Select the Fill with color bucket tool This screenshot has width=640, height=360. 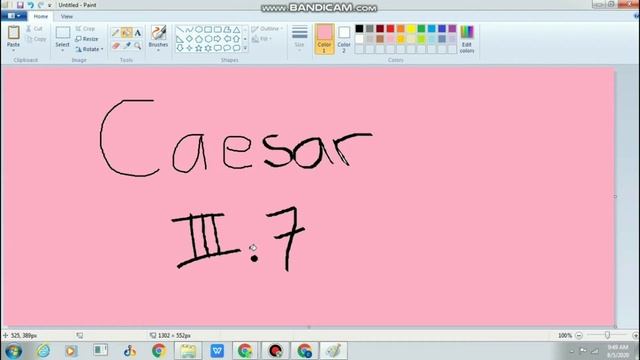pyautogui.click(x=127, y=33)
